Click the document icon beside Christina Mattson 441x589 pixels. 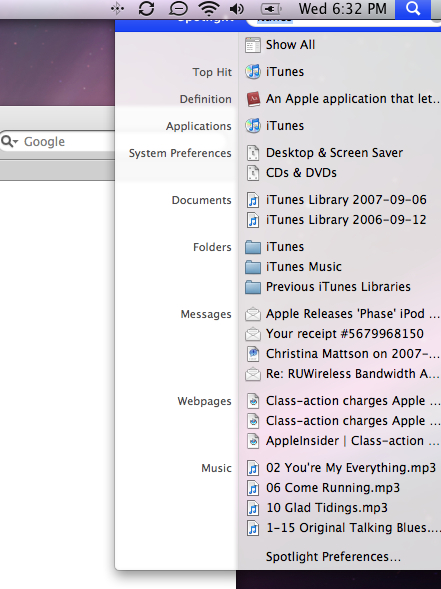pyautogui.click(x=253, y=354)
